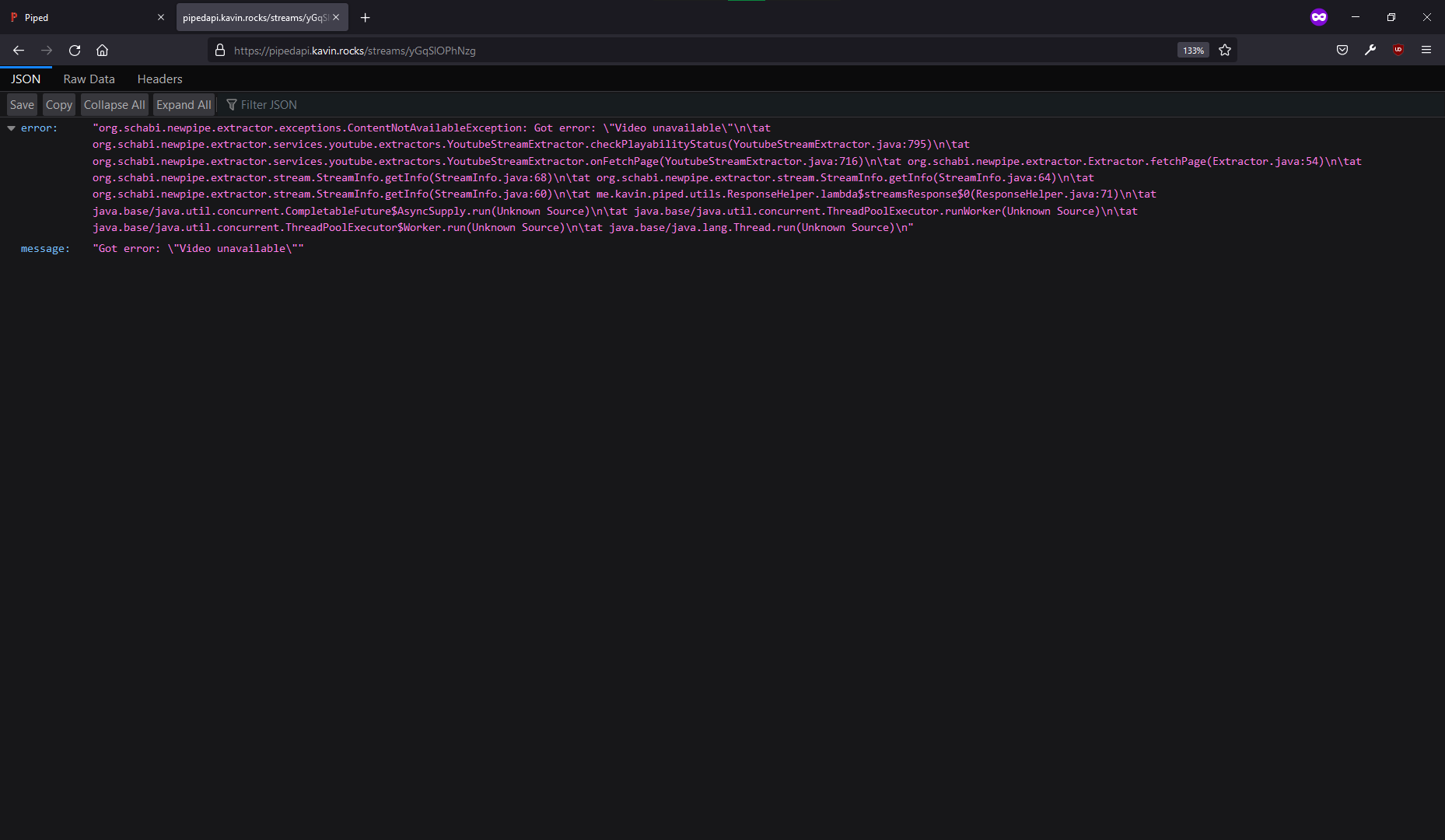Click the 133% zoom indicator
The height and width of the screenshot is (840, 1445).
tap(1192, 50)
